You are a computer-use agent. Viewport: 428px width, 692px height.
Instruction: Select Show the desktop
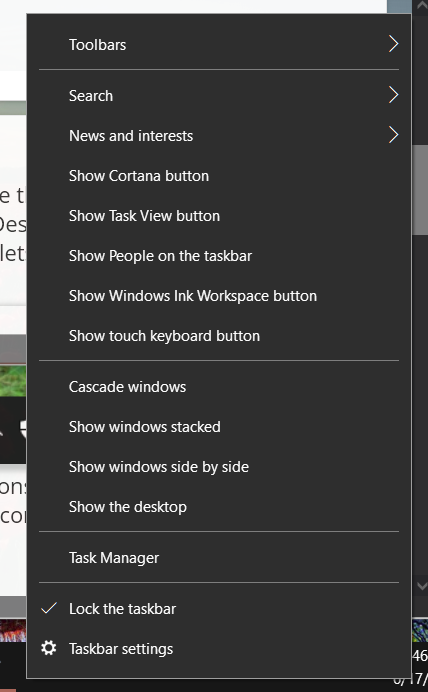click(219, 507)
